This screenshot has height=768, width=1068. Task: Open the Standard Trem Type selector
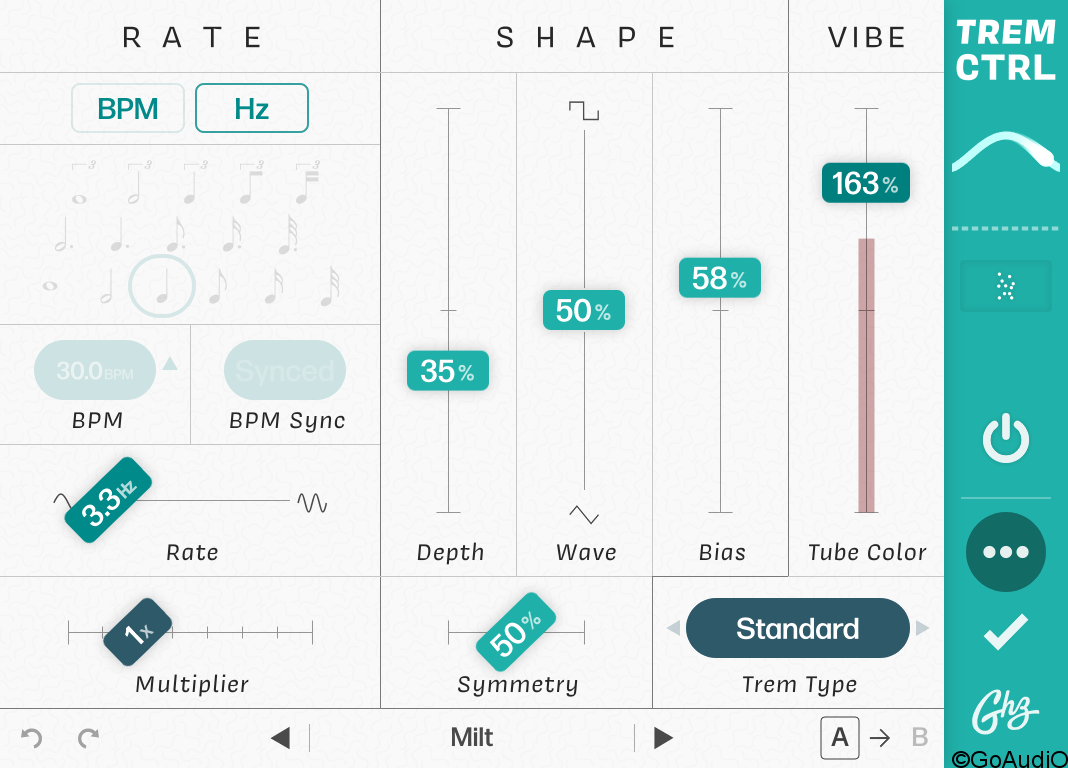[x=797, y=628]
